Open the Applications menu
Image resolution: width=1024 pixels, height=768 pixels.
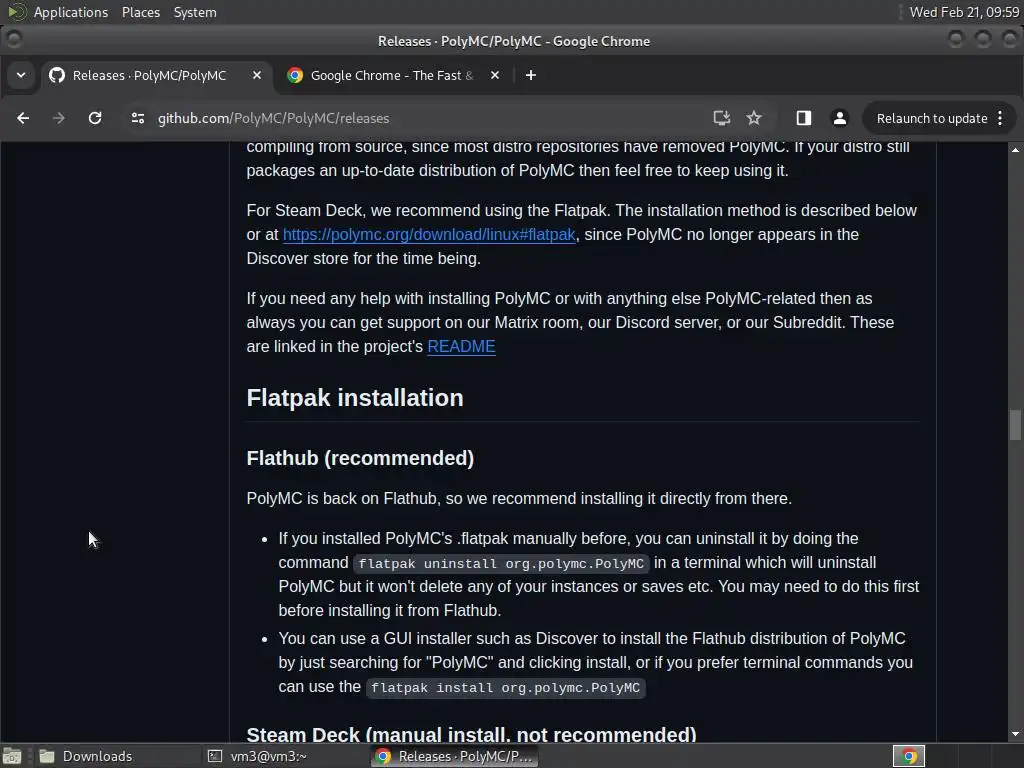(71, 12)
